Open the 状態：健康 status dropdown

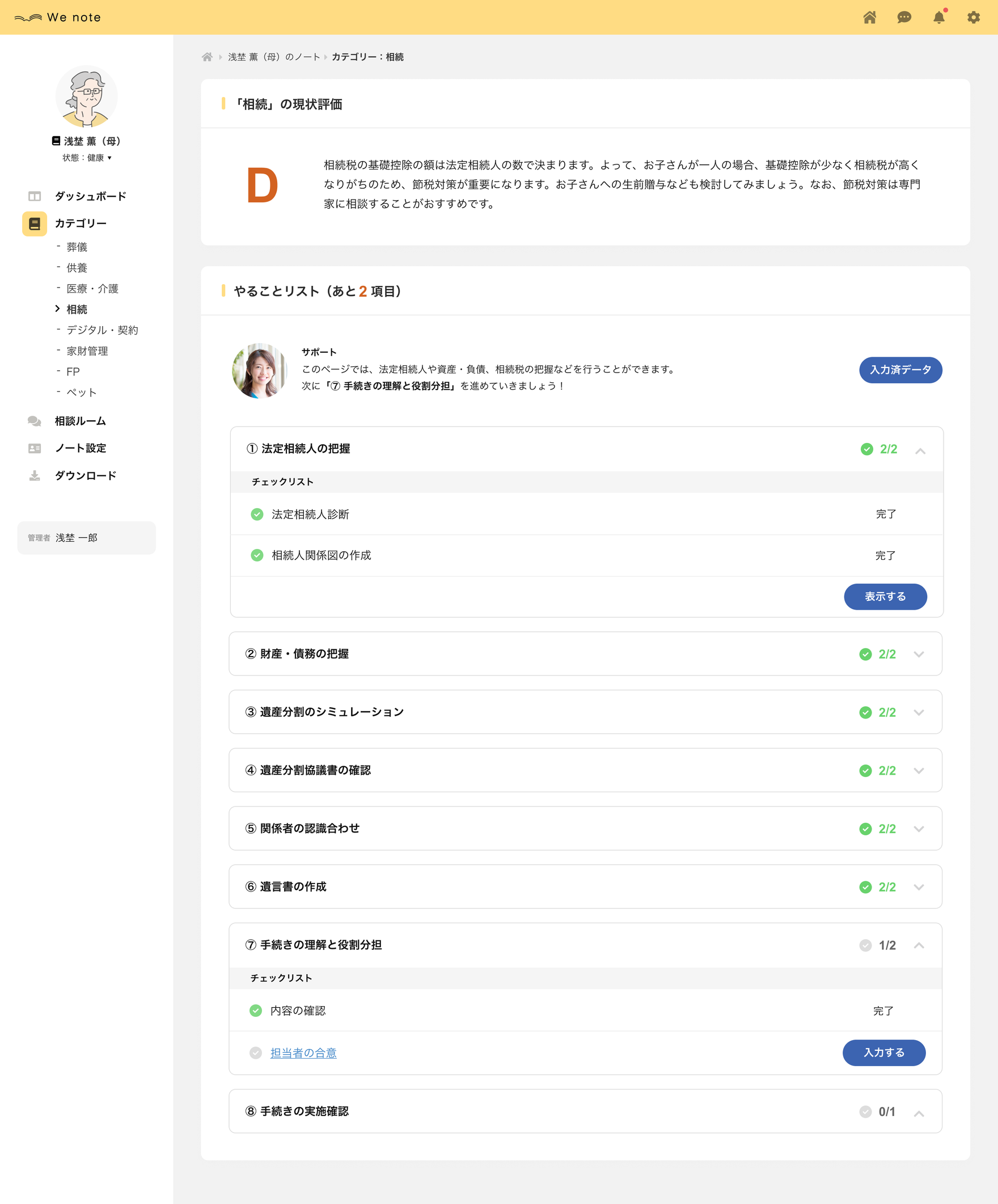coord(87,158)
